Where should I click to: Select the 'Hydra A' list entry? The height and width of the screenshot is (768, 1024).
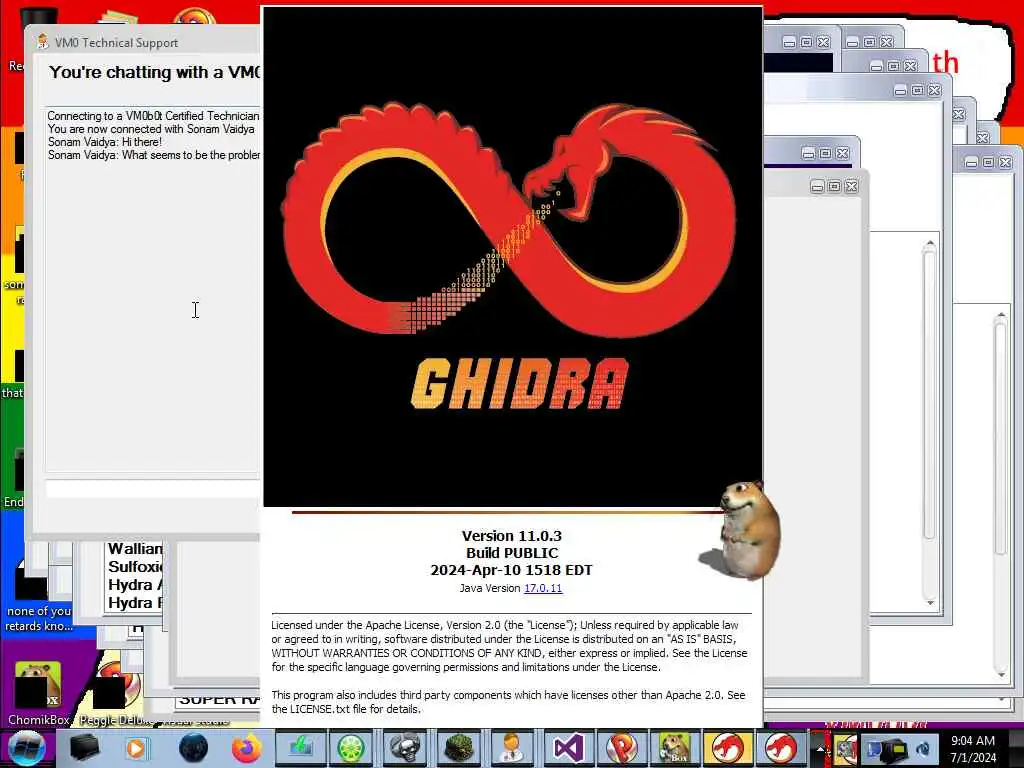point(135,584)
